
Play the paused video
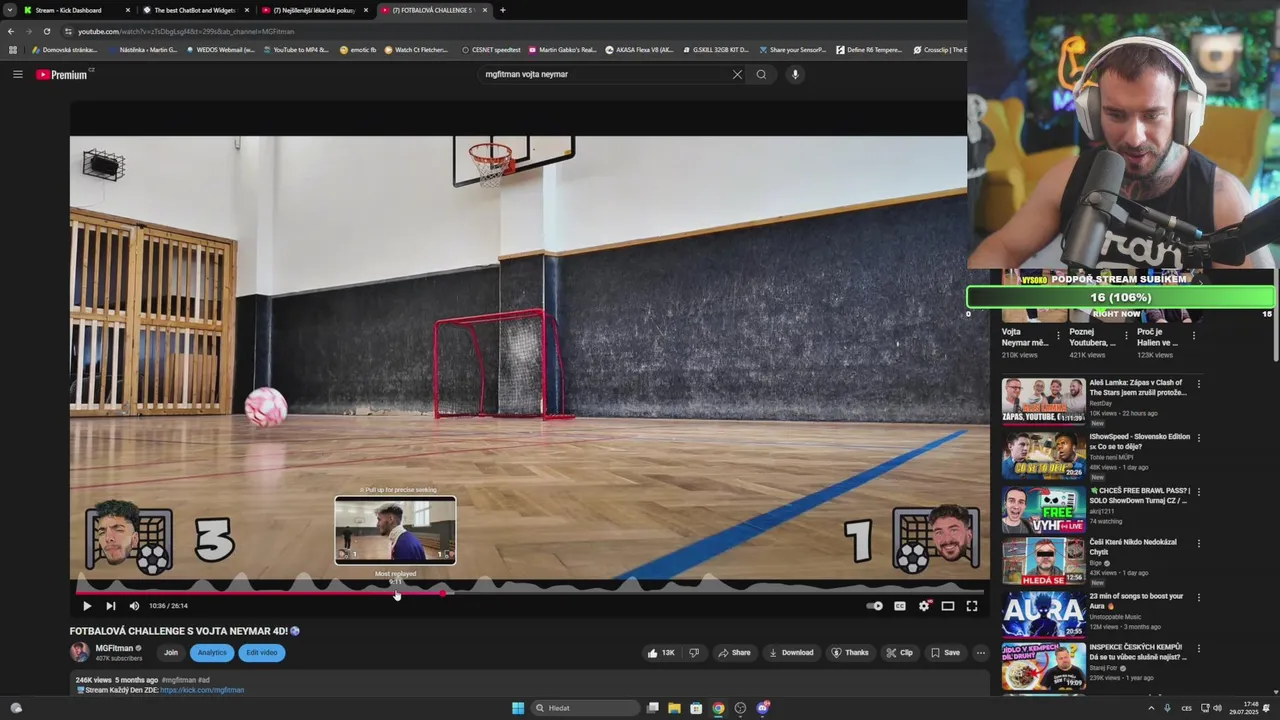(x=87, y=606)
